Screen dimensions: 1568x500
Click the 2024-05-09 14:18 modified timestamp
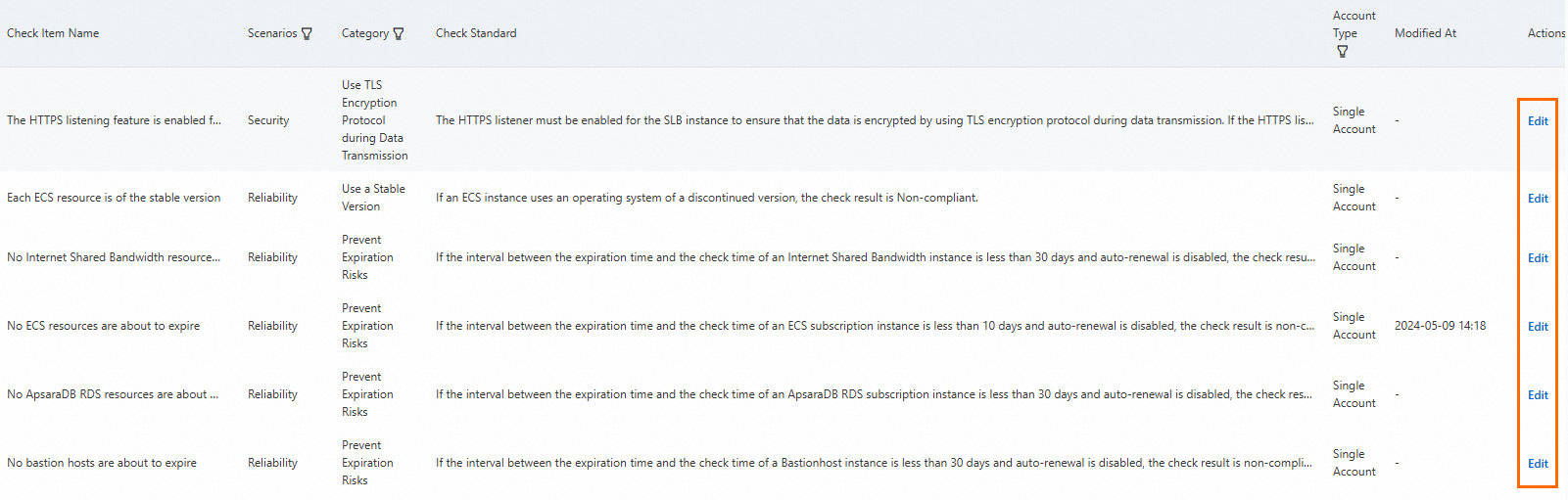pyautogui.click(x=1440, y=326)
